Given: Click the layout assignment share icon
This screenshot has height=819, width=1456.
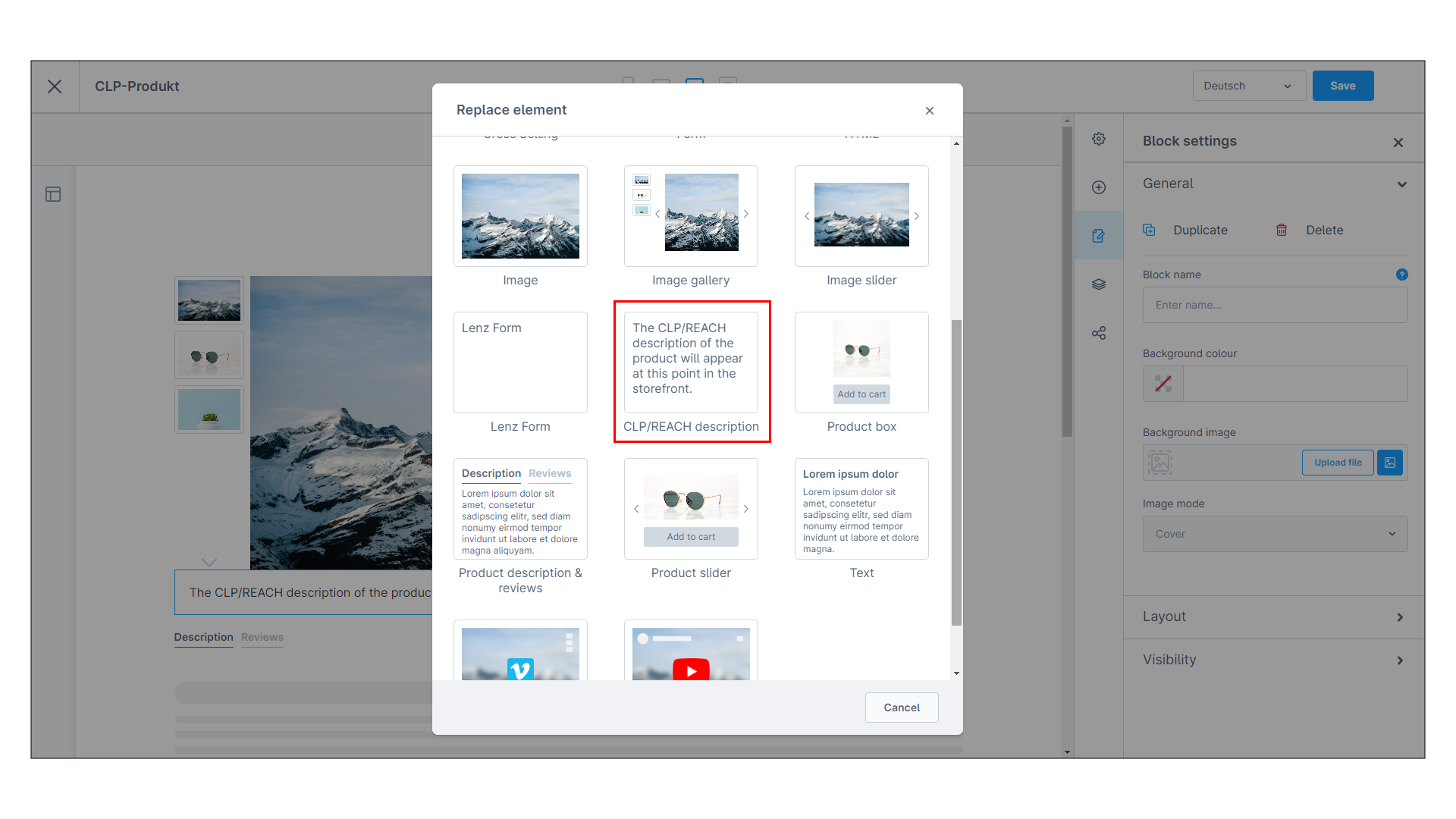Looking at the screenshot, I should [x=1099, y=333].
